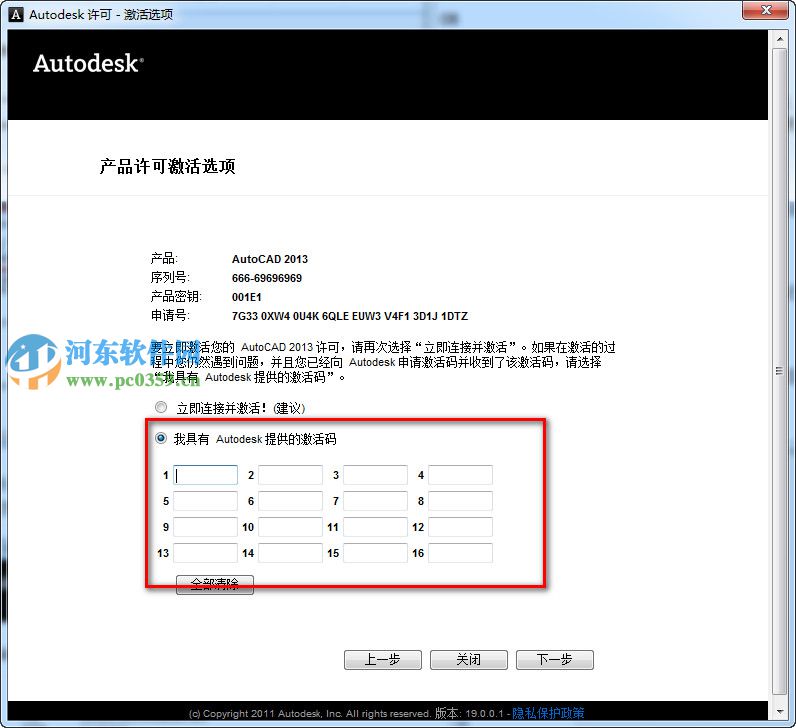Click activation code field 12
The image size is (796, 728).
460,527
